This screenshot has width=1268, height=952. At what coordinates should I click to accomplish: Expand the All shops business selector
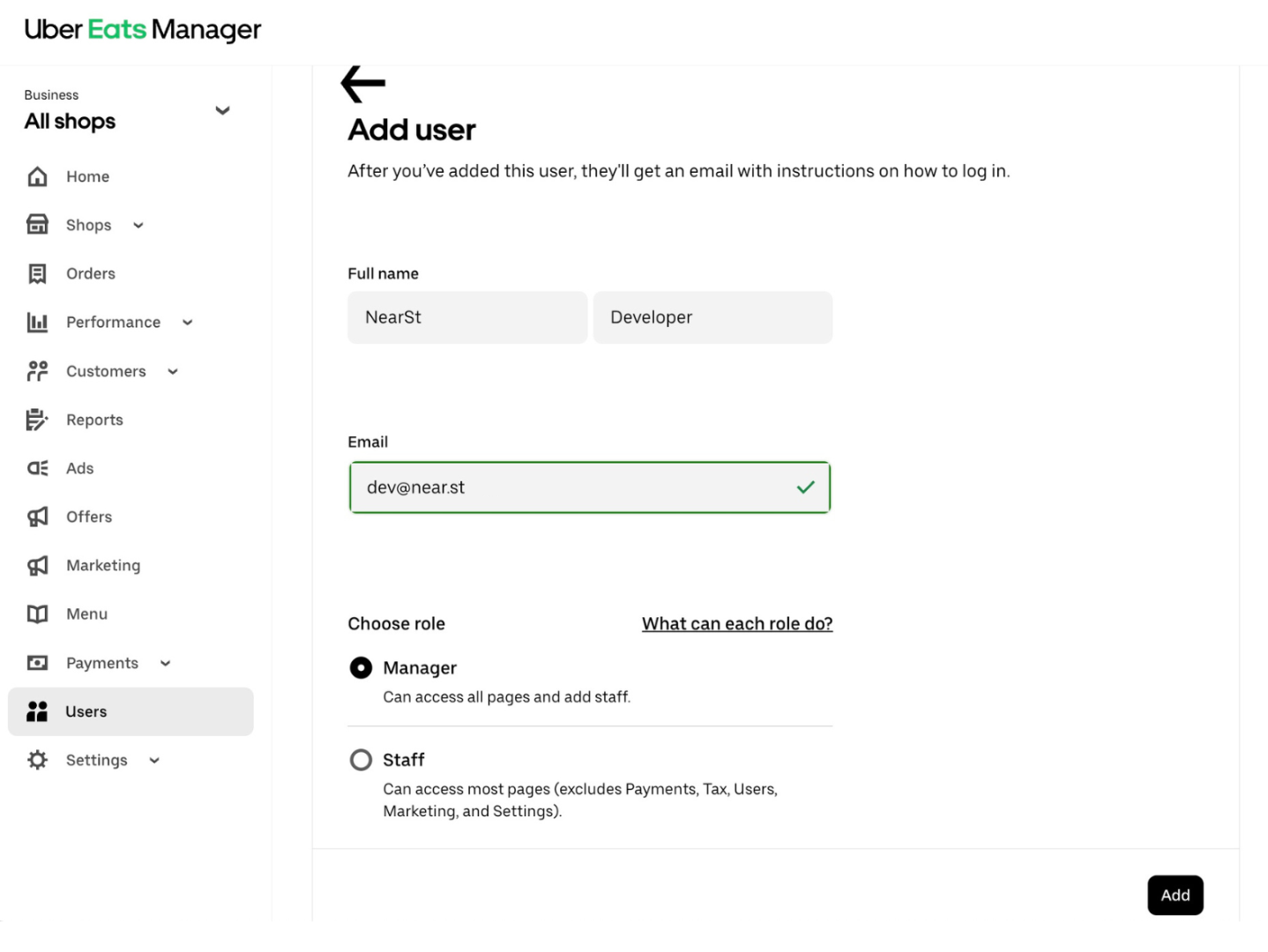tap(222, 110)
